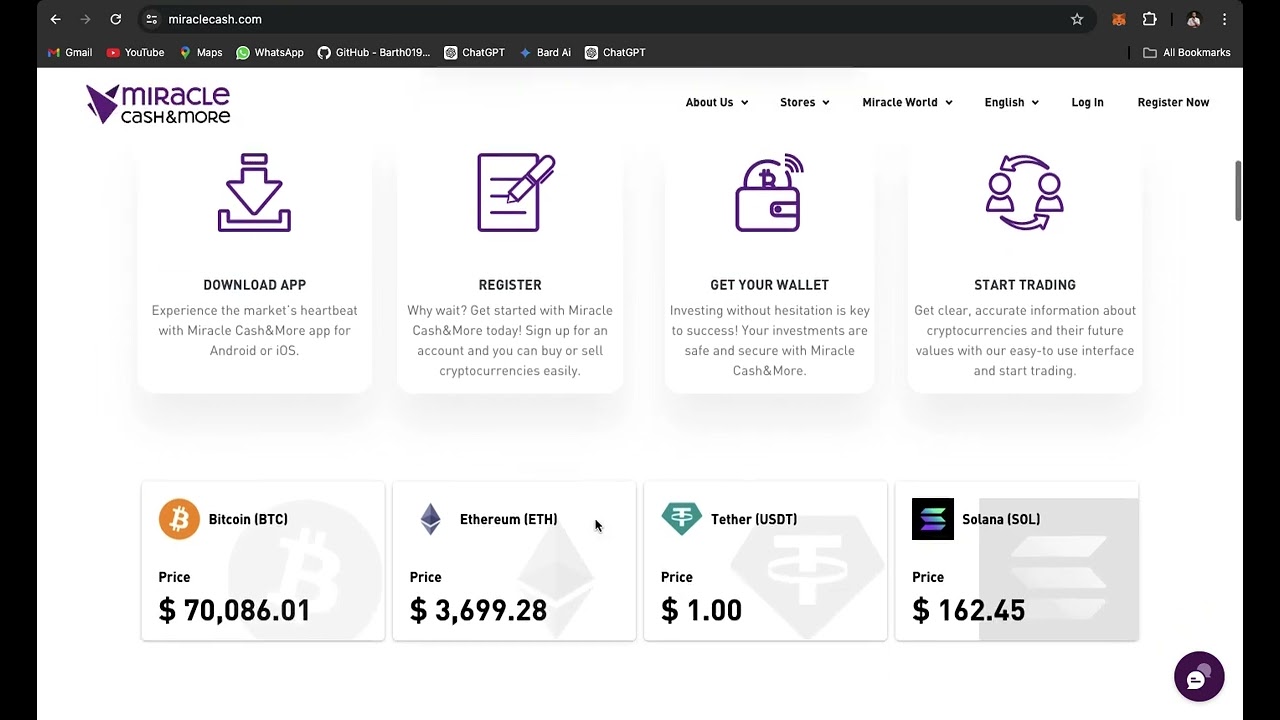The width and height of the screenshot is (1280, 720).
Task: Click the Bitcoin wallet icon
Action: [769, 193]
